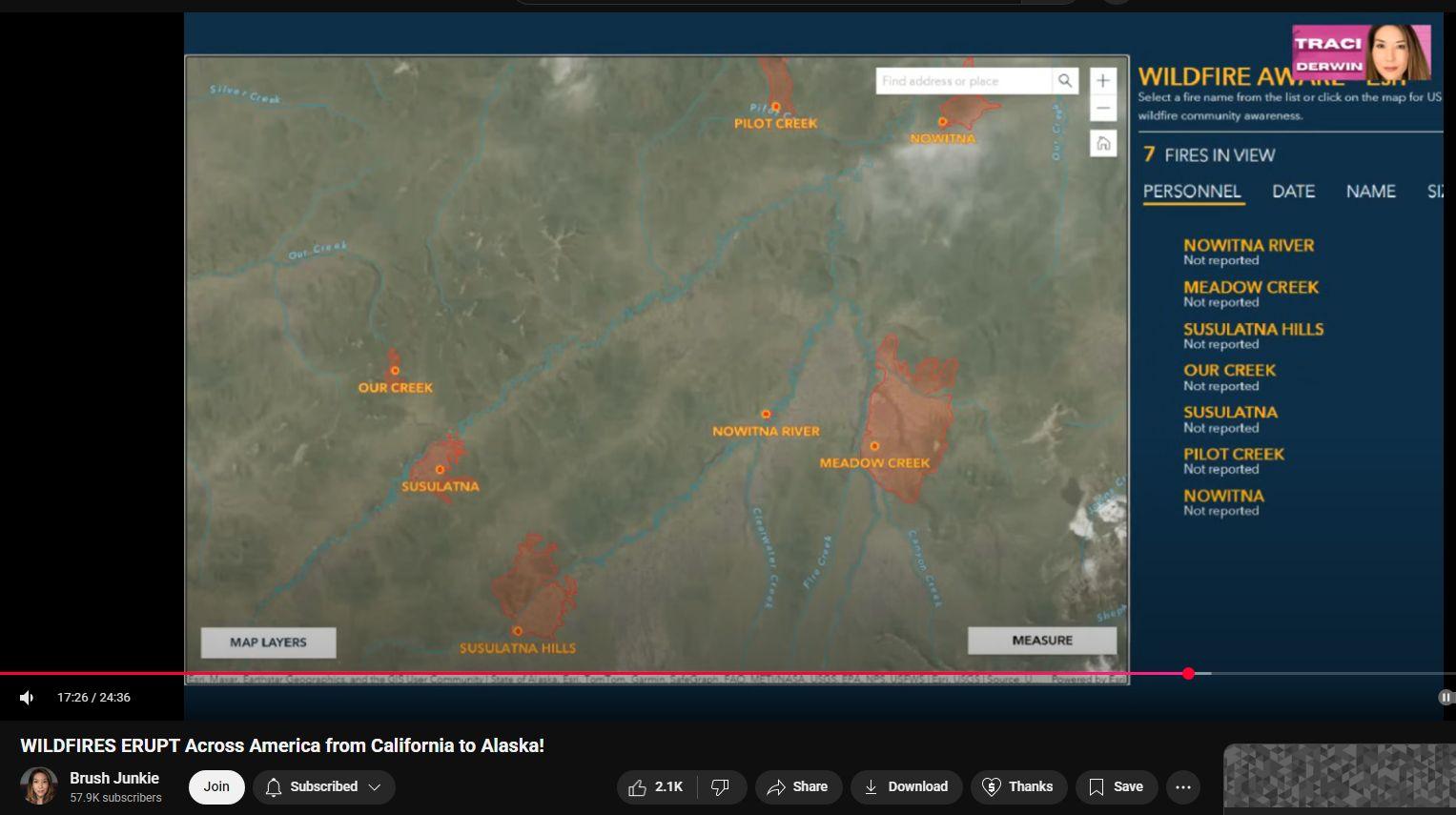Open the Brush Junkie channel avatar
This screenshot has width=1456, height=815.
click(39, 786)
